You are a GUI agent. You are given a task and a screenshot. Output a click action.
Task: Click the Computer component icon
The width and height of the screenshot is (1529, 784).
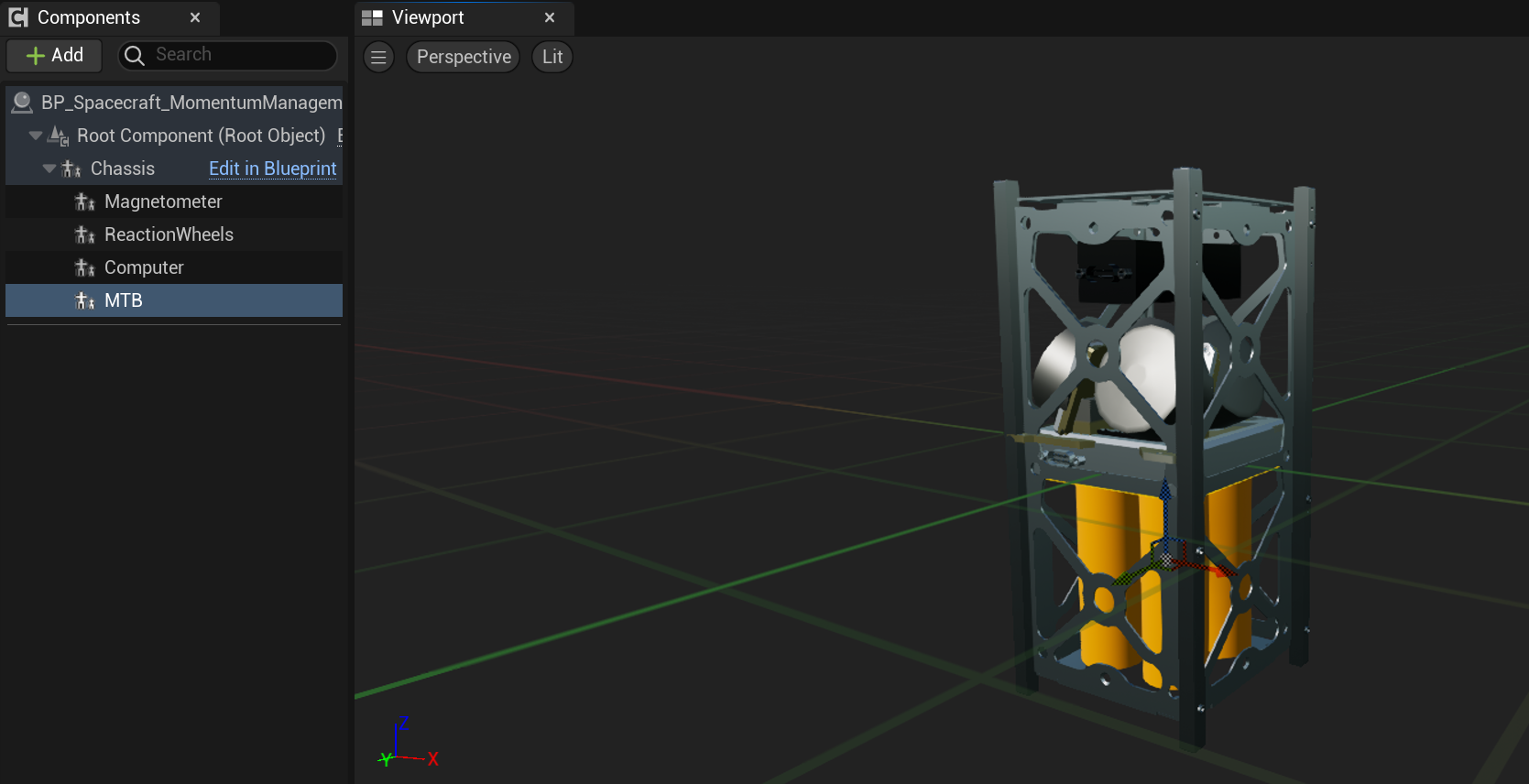click(85, 267)
